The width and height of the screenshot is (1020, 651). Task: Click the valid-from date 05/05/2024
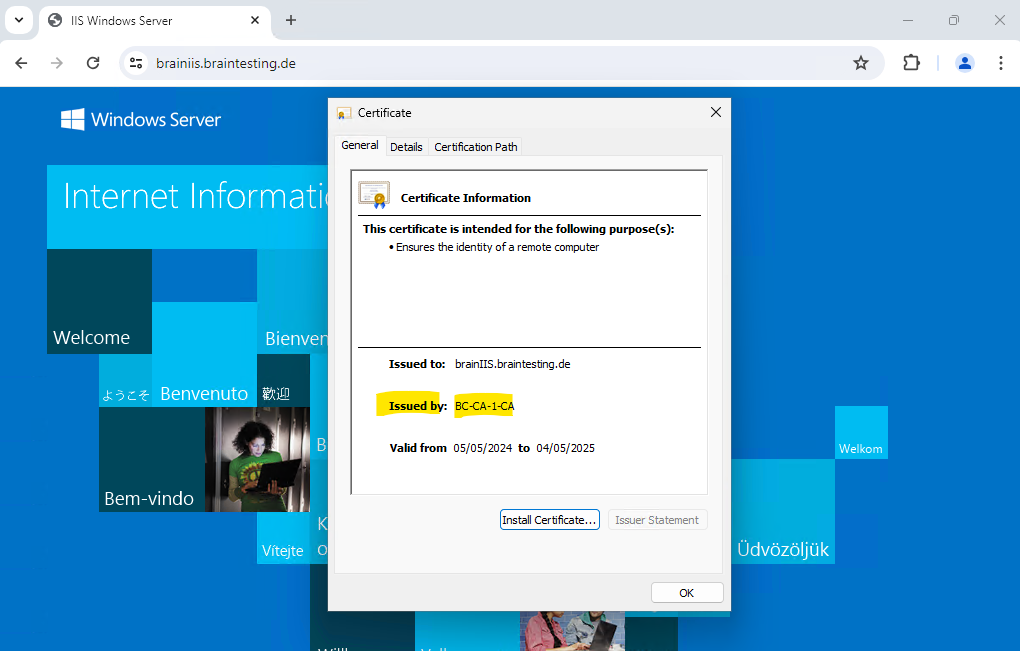(x=483, y=448)
